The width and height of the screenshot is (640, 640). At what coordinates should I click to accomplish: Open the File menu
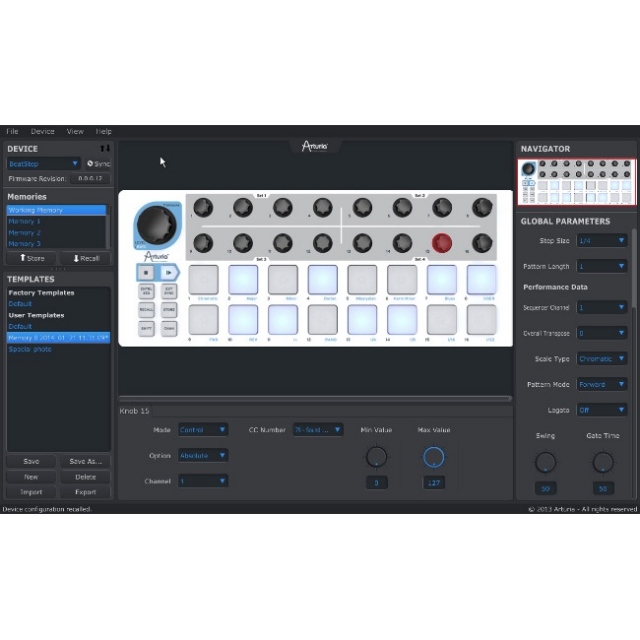[12, 131]
